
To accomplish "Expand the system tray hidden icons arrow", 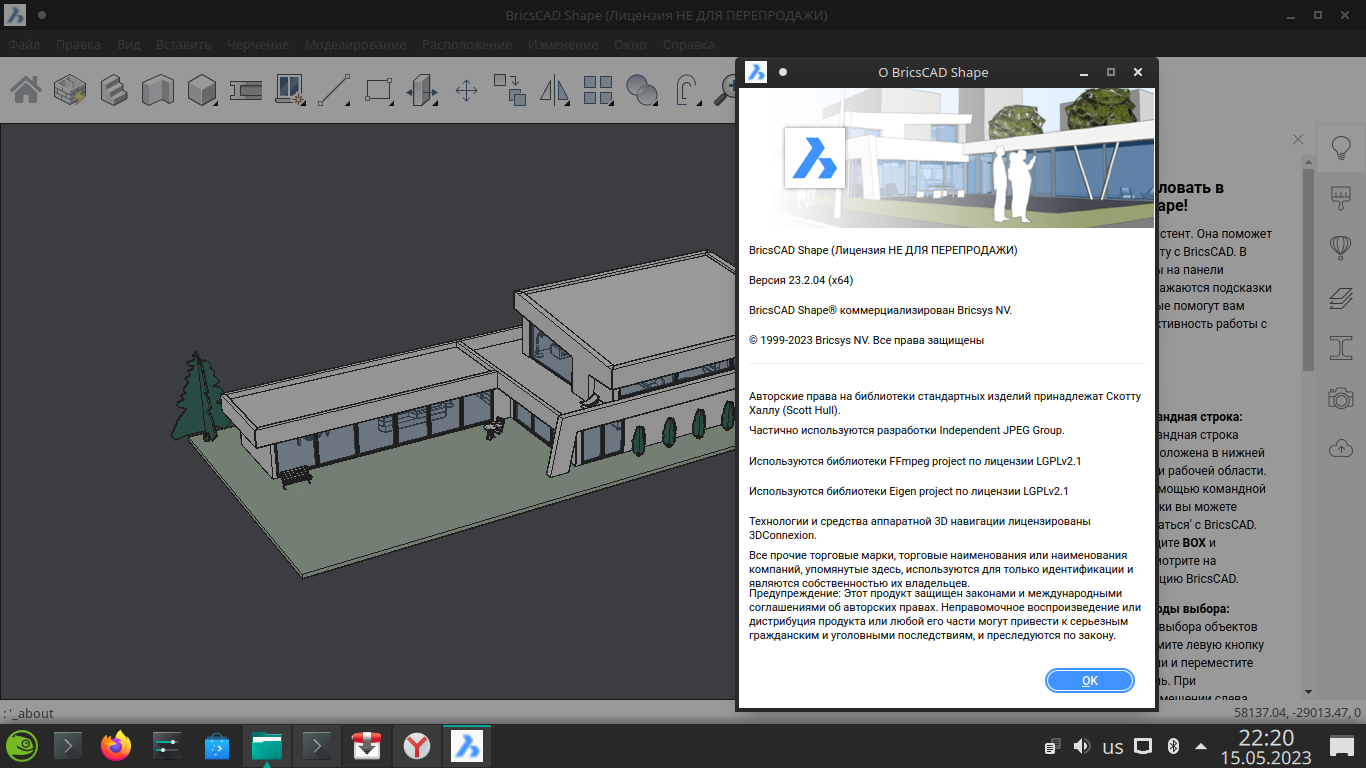I will 1200,746.
